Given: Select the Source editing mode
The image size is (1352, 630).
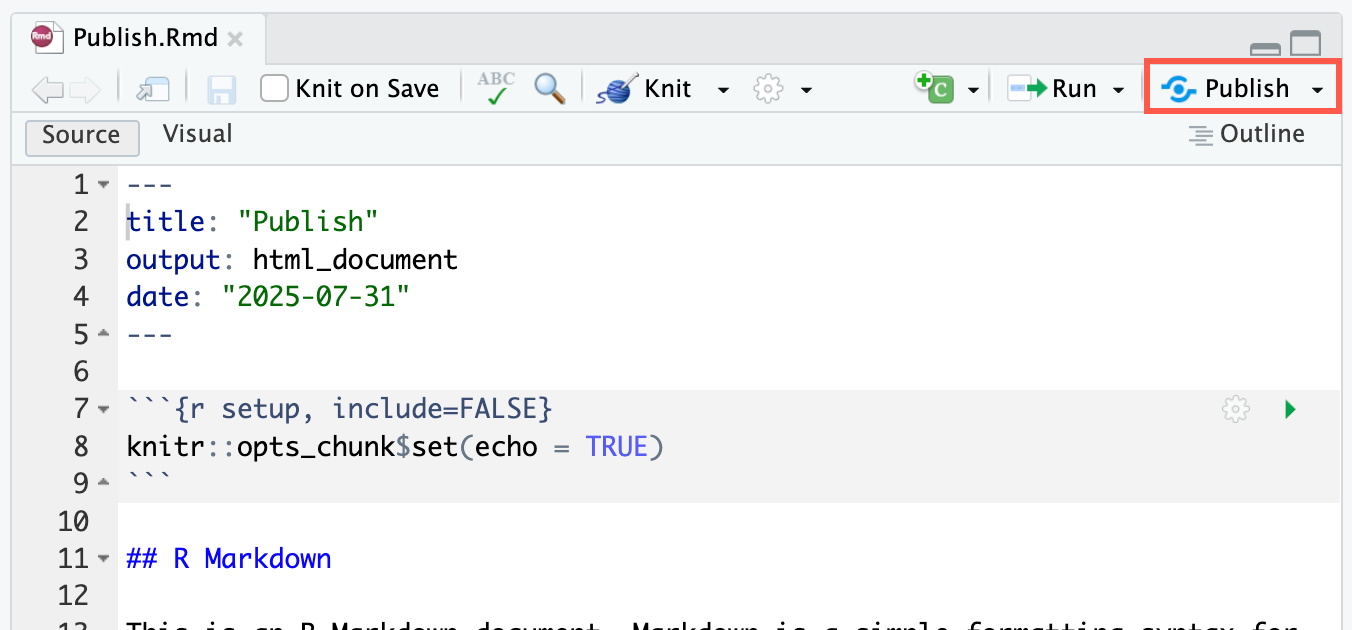Looking at the screenshot, I should pyautogui.click(x=81, y=136).
